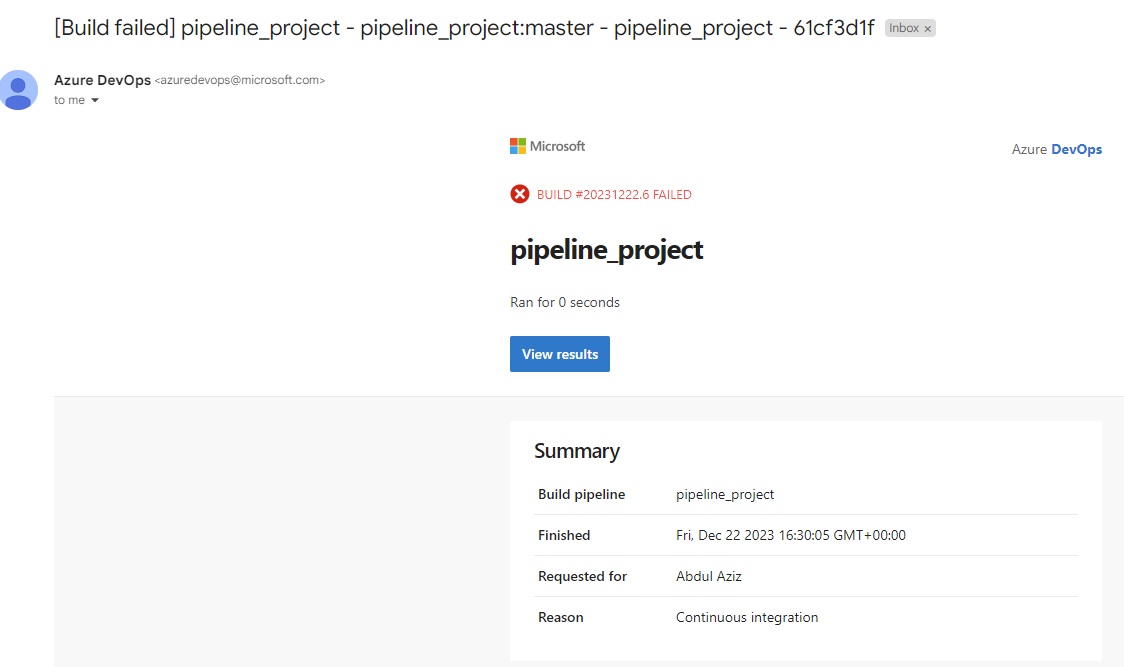This screenshot has height=667, width=1124.
Task: Click the 'Requested for' row label
Action: pos(582,577)
